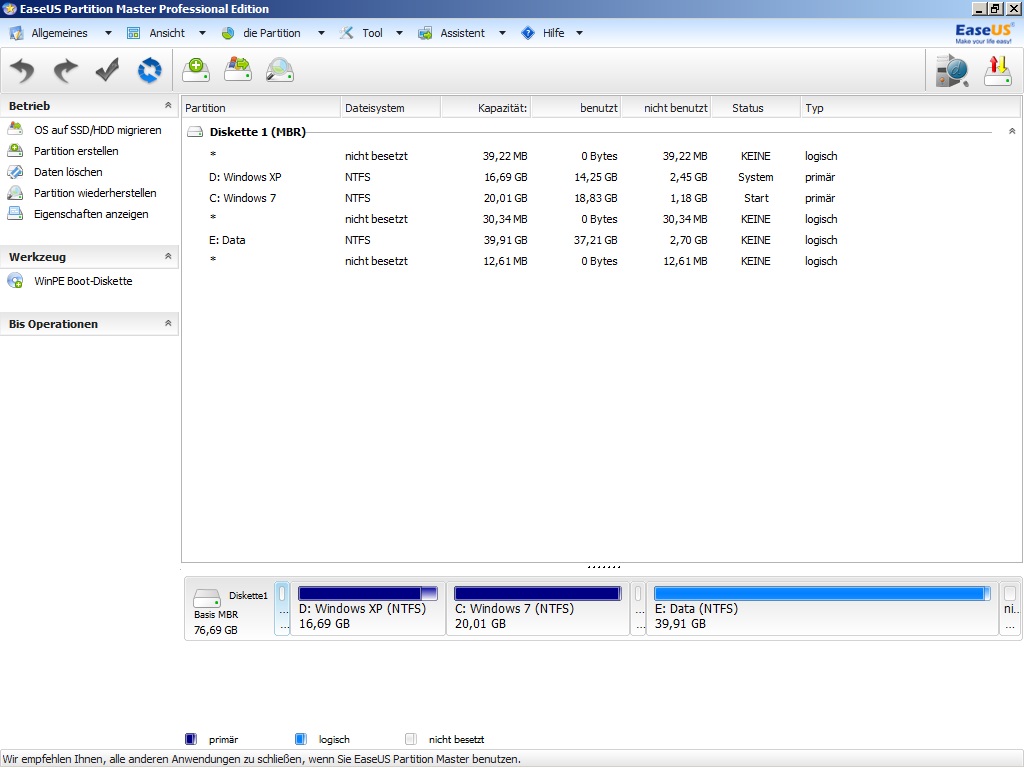Viewport: 1024px width, 768px height.
Task: Sort by Typ column header
Action: point(911,108)
